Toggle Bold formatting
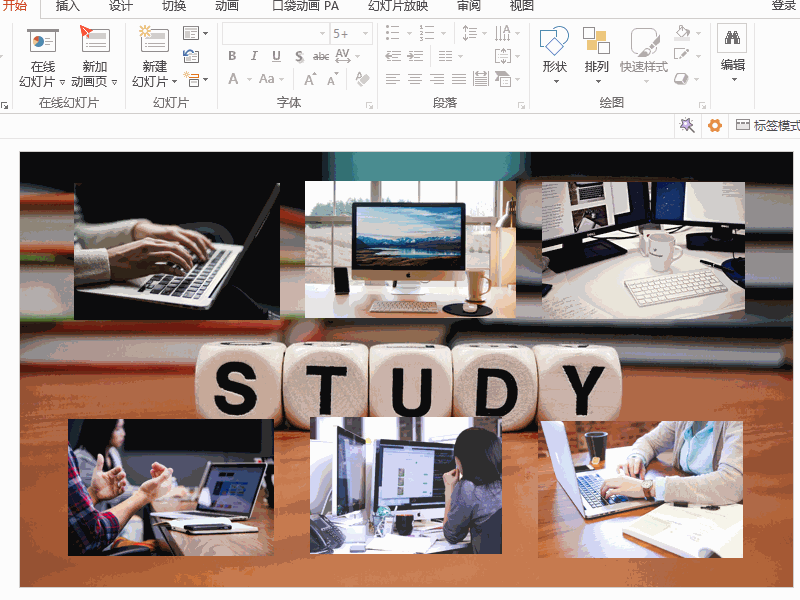The image size is (800, 600). (232, 56)
